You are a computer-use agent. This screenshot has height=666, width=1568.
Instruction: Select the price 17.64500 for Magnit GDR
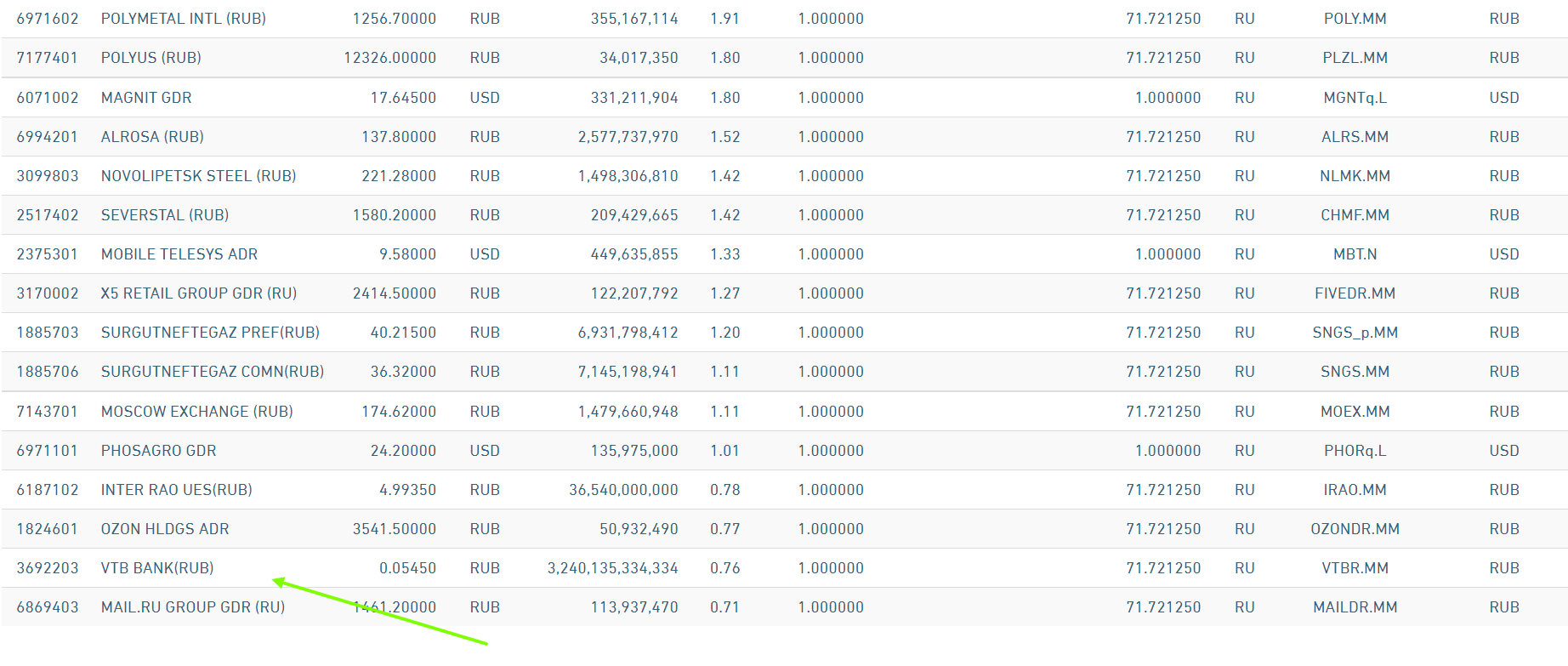click(x=404, y=98)
